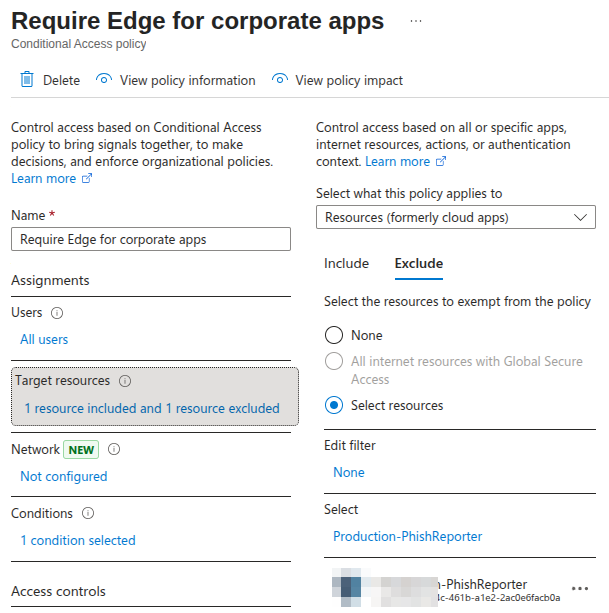Click the info icon next to Users

57,313
